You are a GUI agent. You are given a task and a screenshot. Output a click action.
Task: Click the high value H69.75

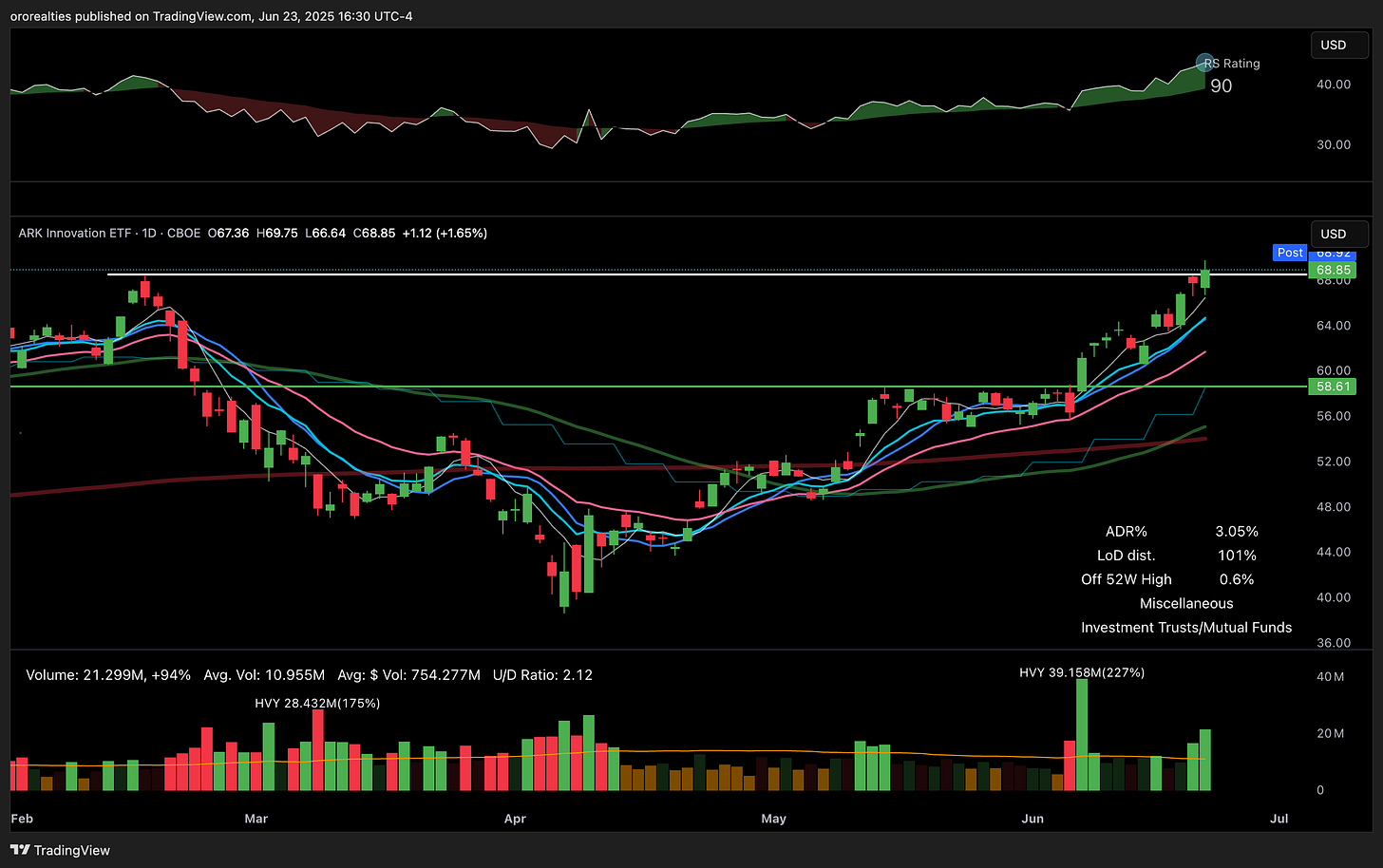coord(277,233)
